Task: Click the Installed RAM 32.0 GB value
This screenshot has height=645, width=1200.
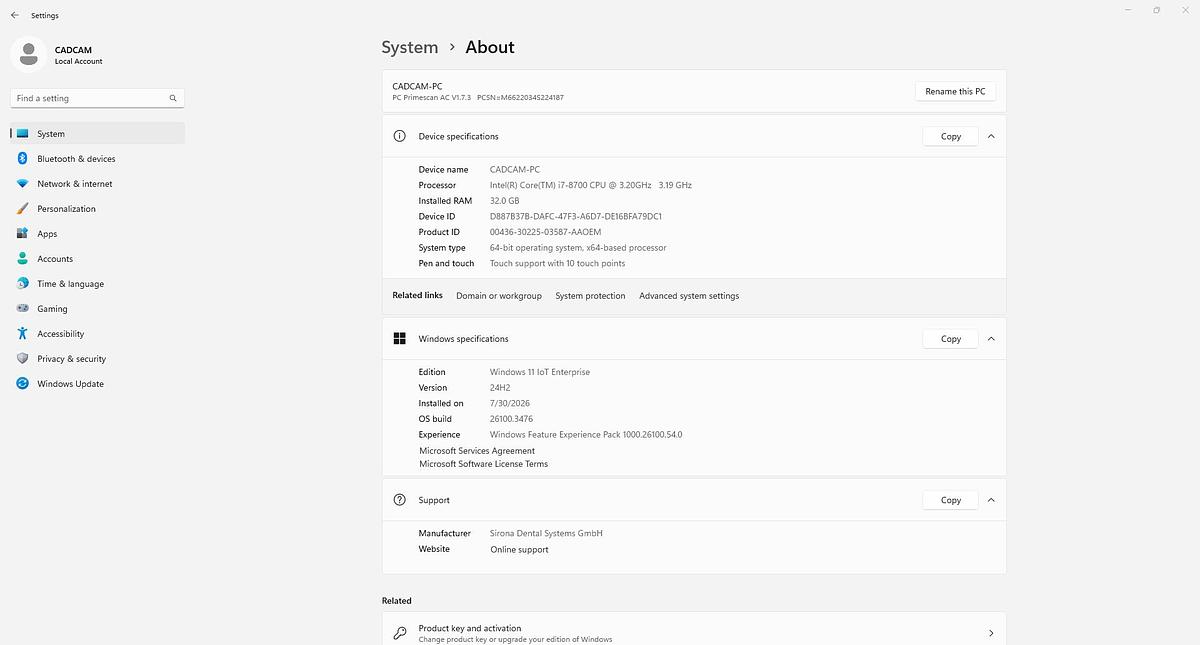Action: click(504, 201)
